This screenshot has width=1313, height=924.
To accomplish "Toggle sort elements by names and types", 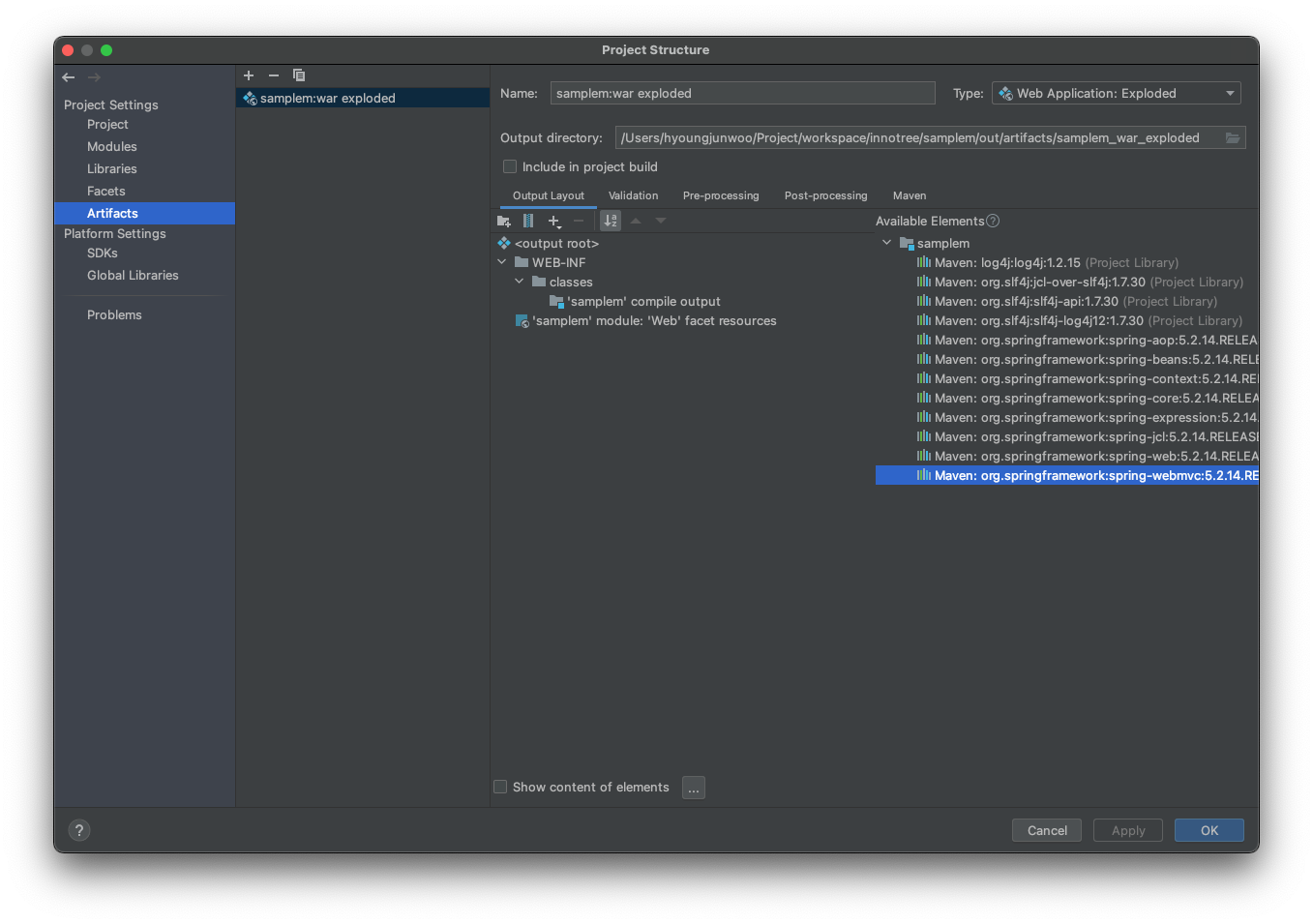I will 611,221.
